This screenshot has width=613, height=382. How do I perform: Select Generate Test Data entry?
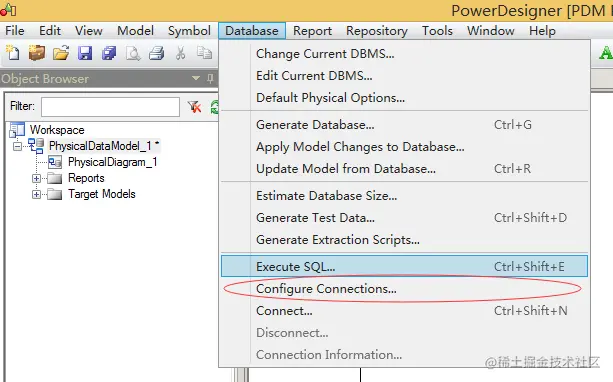pyautogui.click(x=404, y=217)
